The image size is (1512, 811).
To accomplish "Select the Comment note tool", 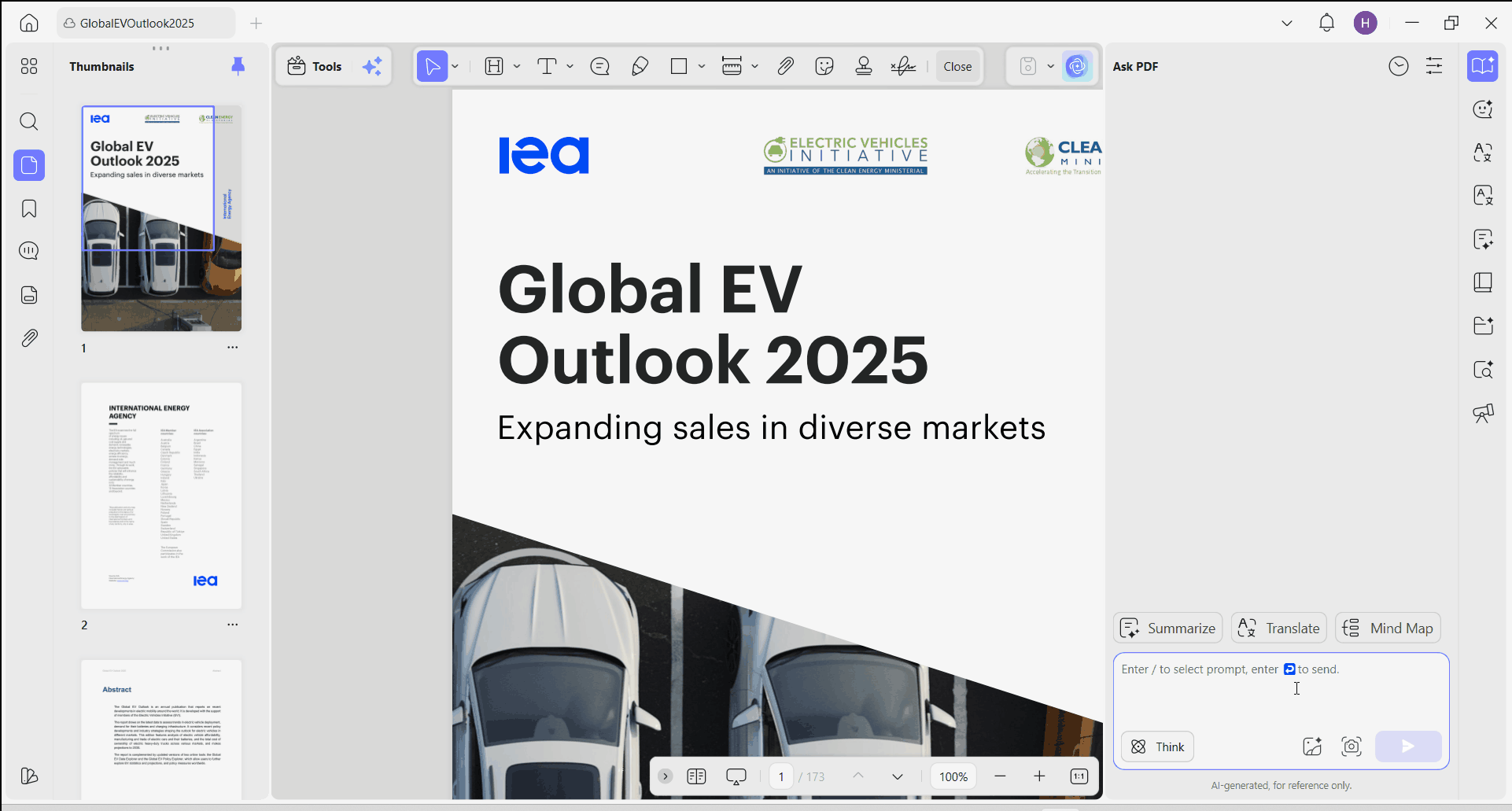I will click(x=600, y=66).
